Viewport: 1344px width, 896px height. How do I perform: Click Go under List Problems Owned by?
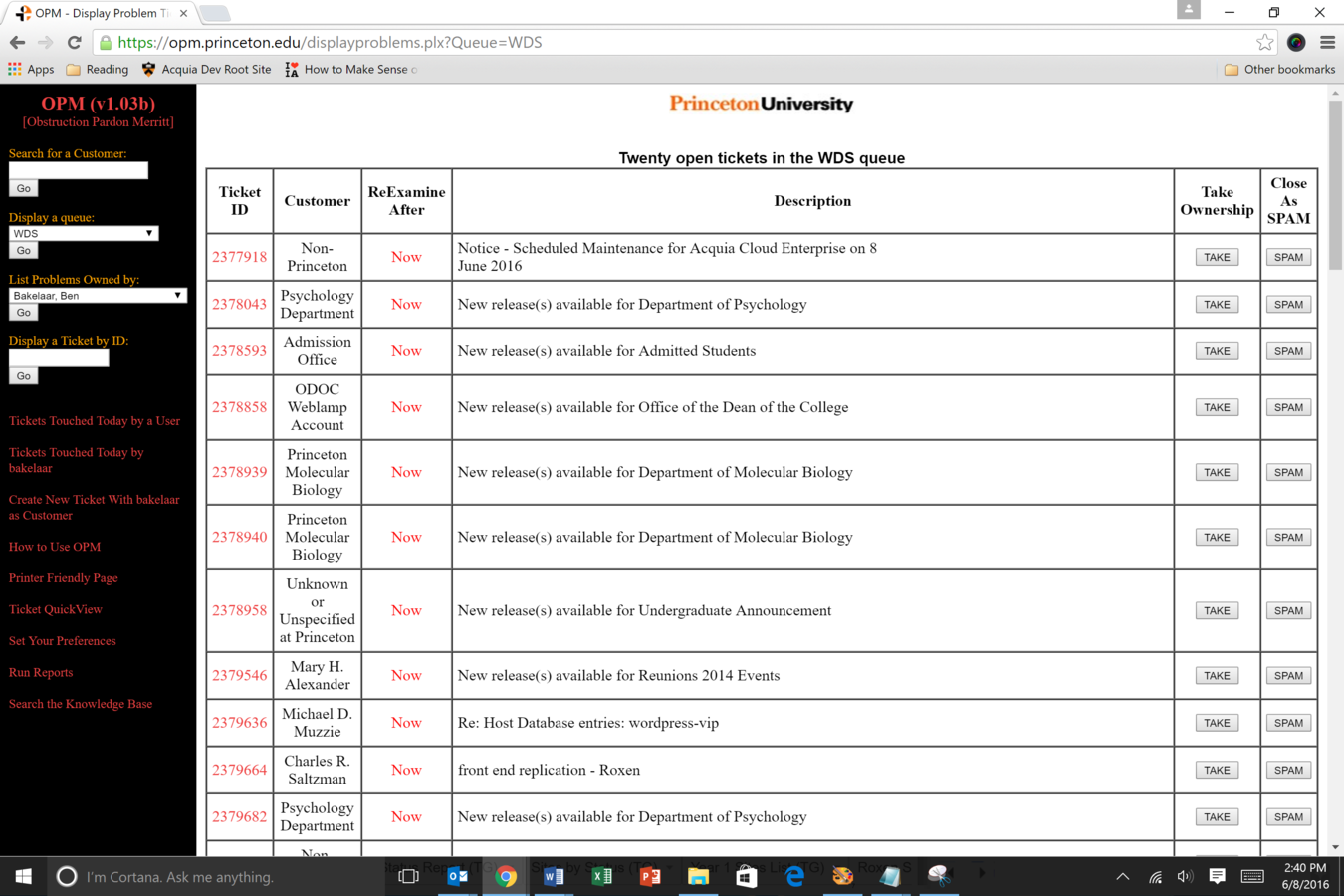pos(23,312)
